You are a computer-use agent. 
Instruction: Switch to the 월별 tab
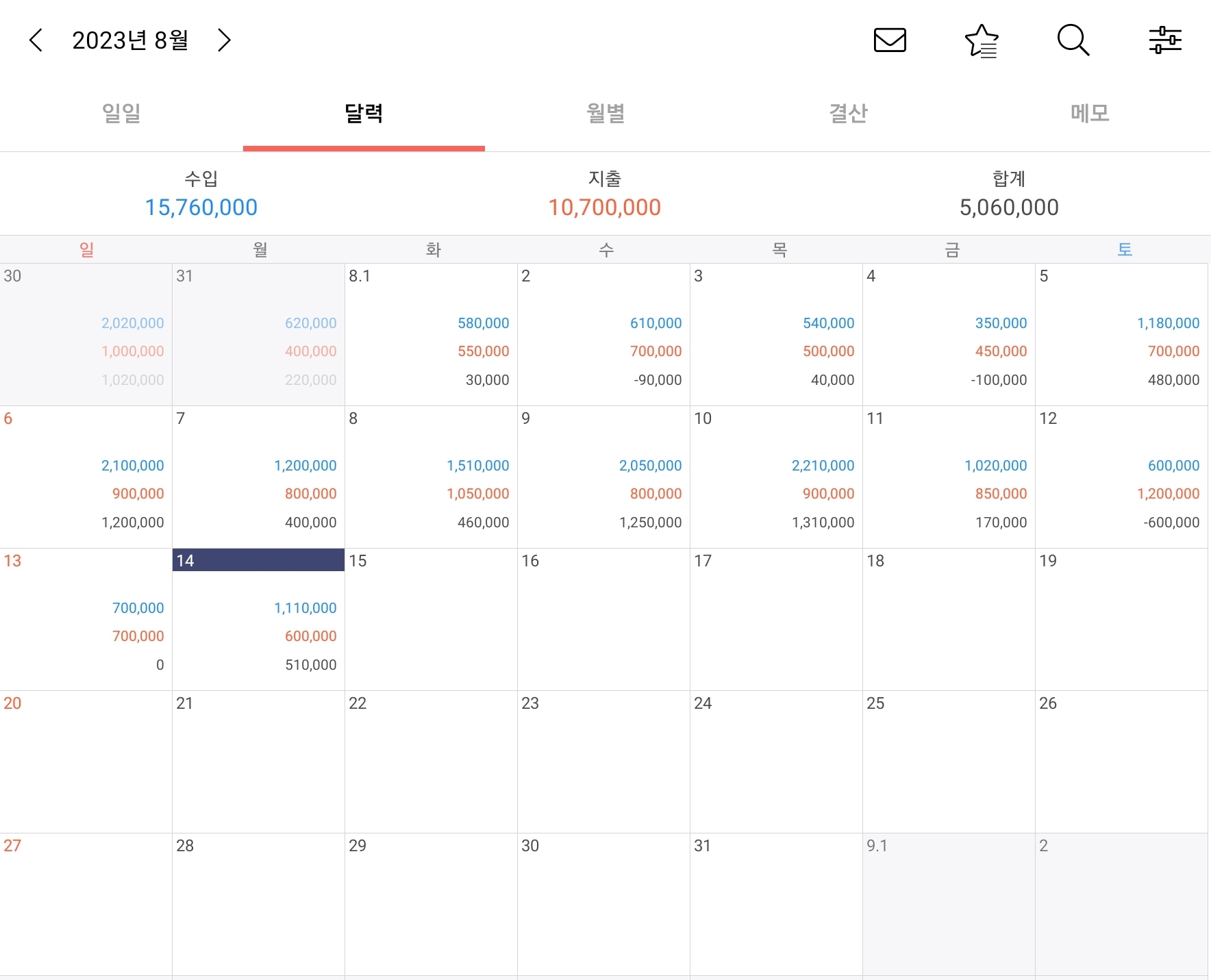605,113
